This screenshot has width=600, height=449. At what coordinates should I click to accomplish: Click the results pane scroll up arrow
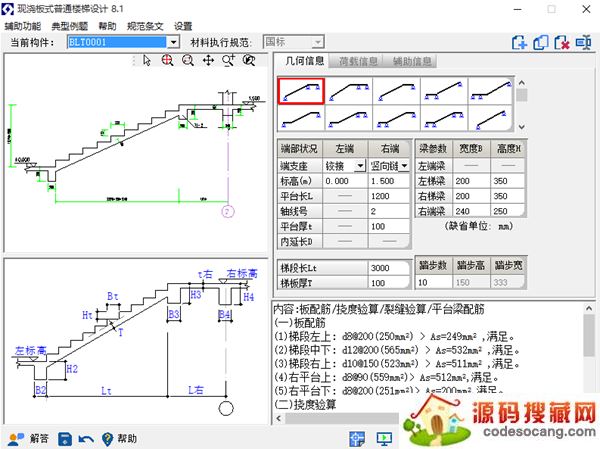[588, 309]
